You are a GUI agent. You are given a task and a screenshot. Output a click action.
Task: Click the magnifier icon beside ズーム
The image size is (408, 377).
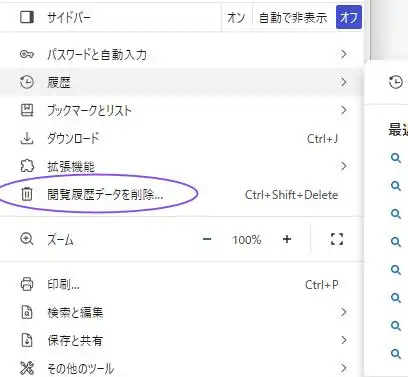(x=27, y=239)
